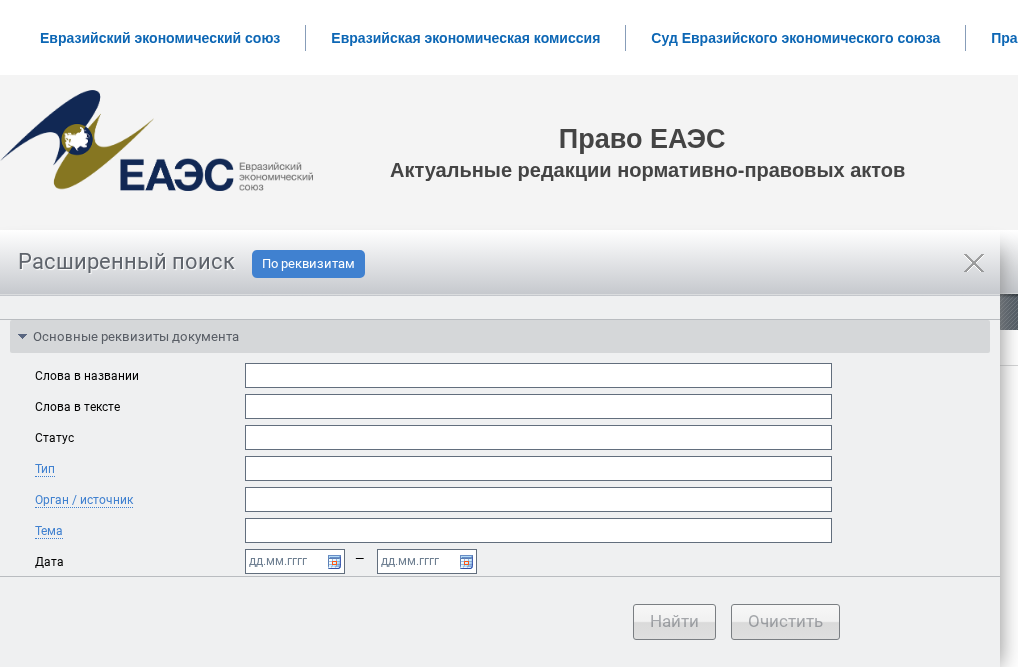Open Евразийский экономический союз link
The image size is (1018, 667).
pyautogui.click(x=160, y=38)
